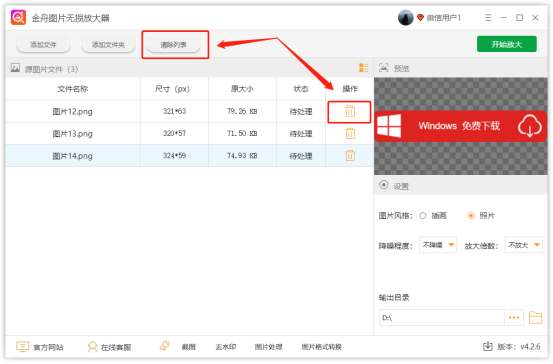This screenshot has width=553, height=364.
Task: Click 清除列表 button
Action: (x=174, y=45)
